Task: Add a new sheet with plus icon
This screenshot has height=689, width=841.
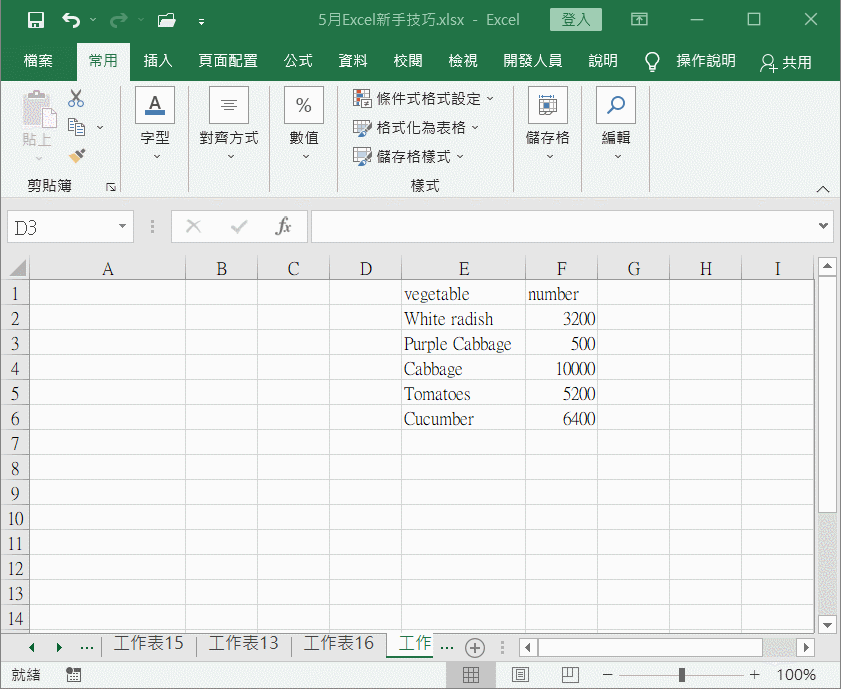Action: point(475,647)
